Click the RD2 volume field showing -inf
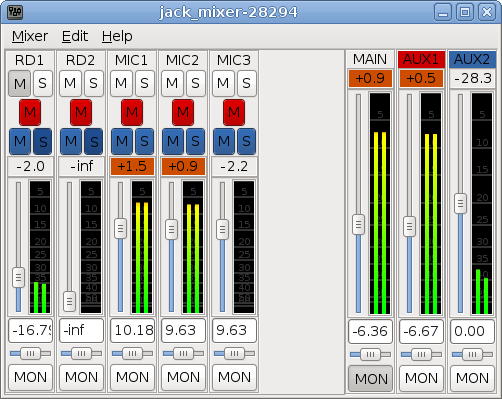The width and height of the screenshot is (502, 399). [81, 331]
